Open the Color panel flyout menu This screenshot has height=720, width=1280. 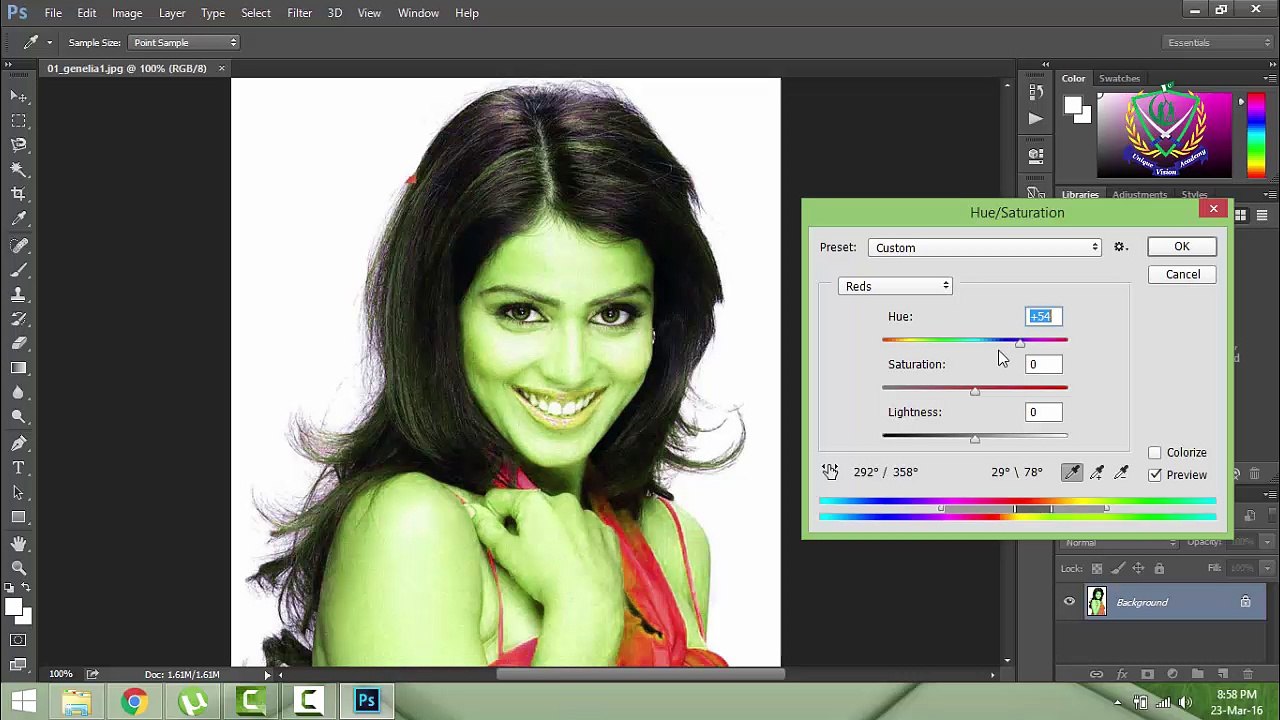pyautogui.click(x=1270, y=78)
